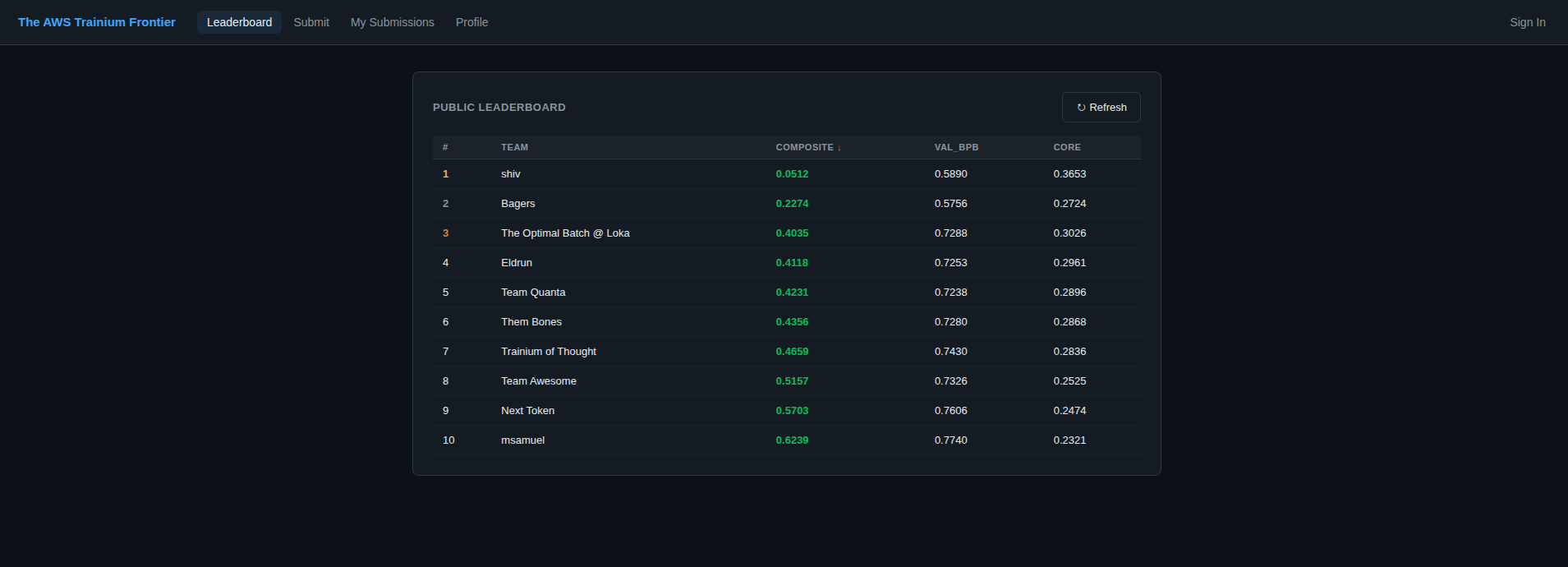Click core value 0.3653
Image resolution: width=1568 pixels, height=567 pixels.
click(x=1070, y=174)
